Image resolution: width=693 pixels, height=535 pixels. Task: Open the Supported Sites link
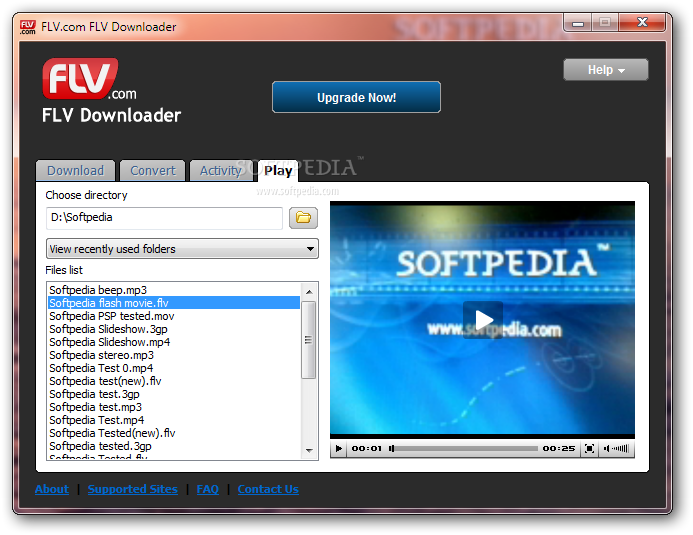[x=133, y=489]
